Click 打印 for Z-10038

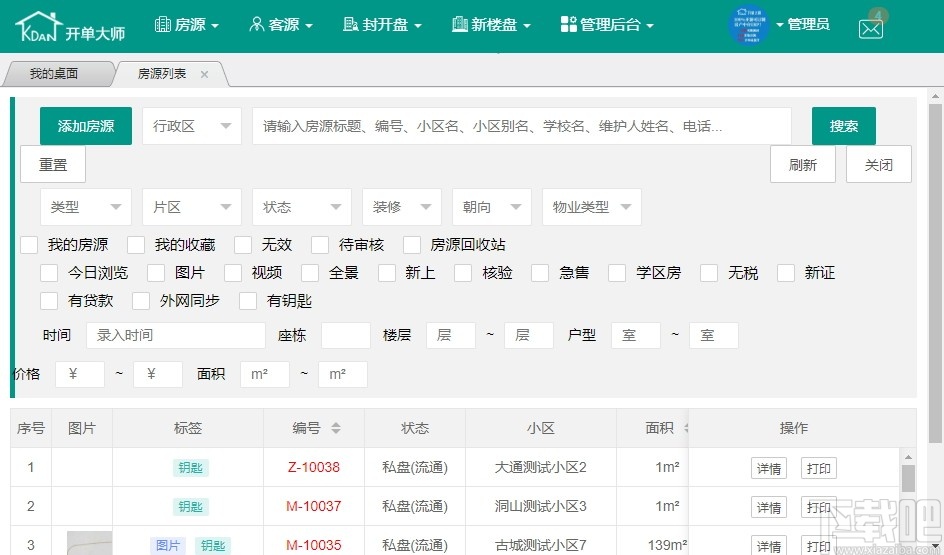tap(819, 468)
